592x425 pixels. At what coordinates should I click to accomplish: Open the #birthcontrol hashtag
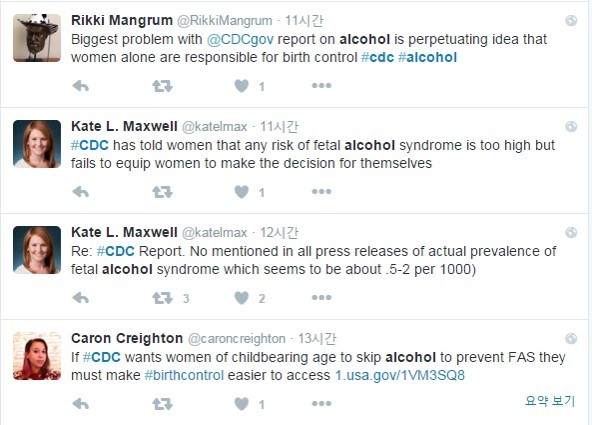click(184, 376)
